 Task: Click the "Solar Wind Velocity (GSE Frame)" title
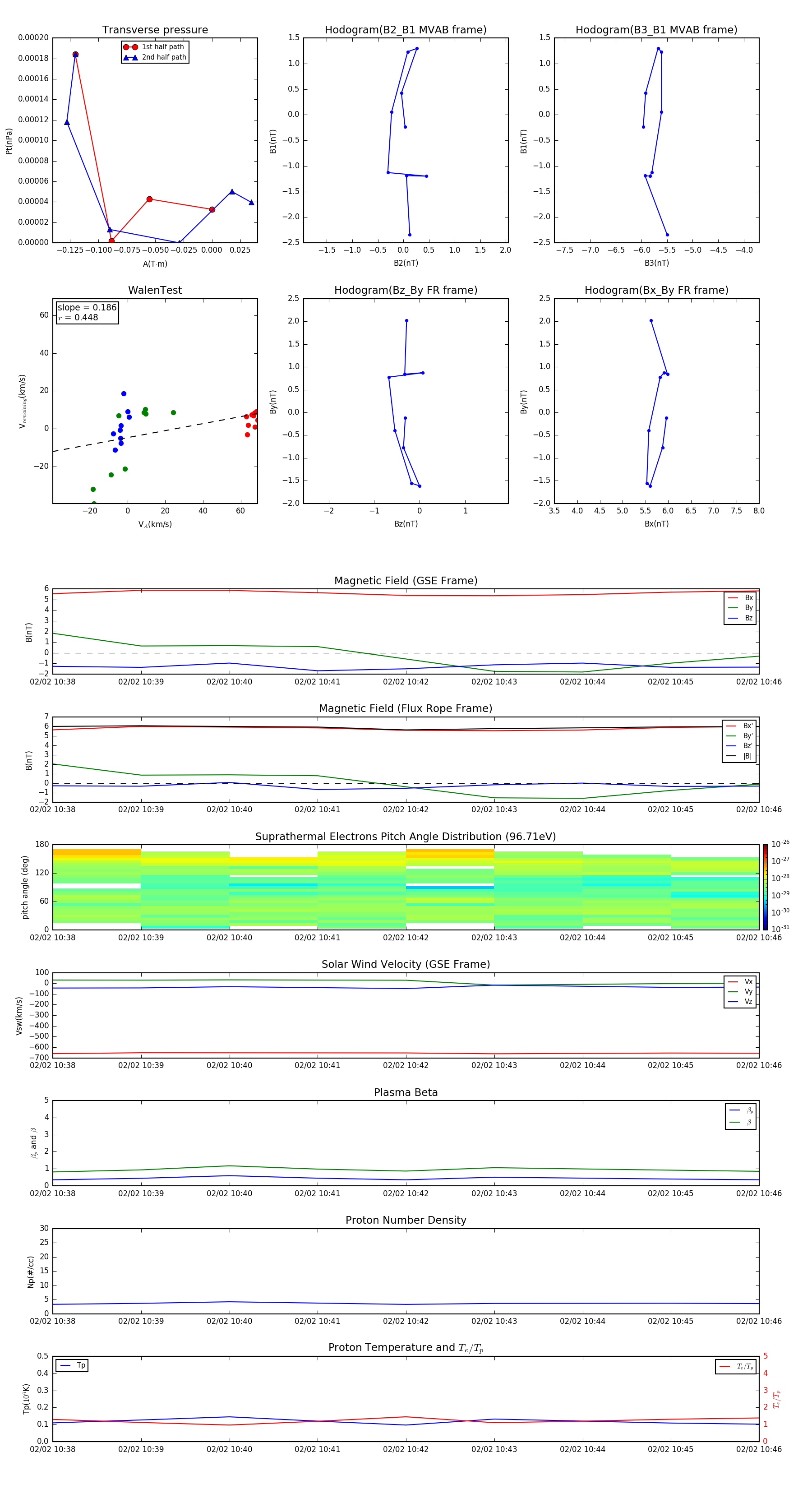click(406, 965)
